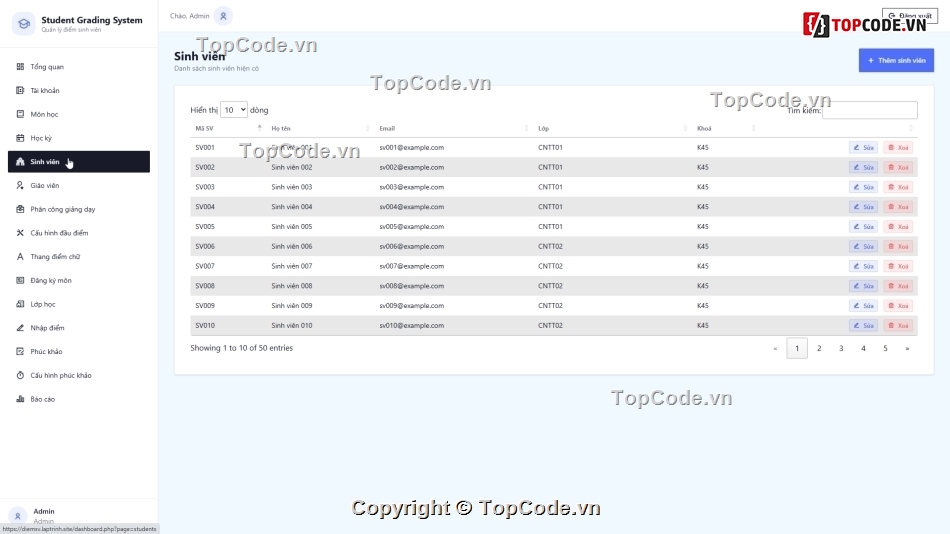Delete student SV007 with Xoá button
Viewport: 950px width, 534px height.
pyautogui.click(x=897, y=266)
